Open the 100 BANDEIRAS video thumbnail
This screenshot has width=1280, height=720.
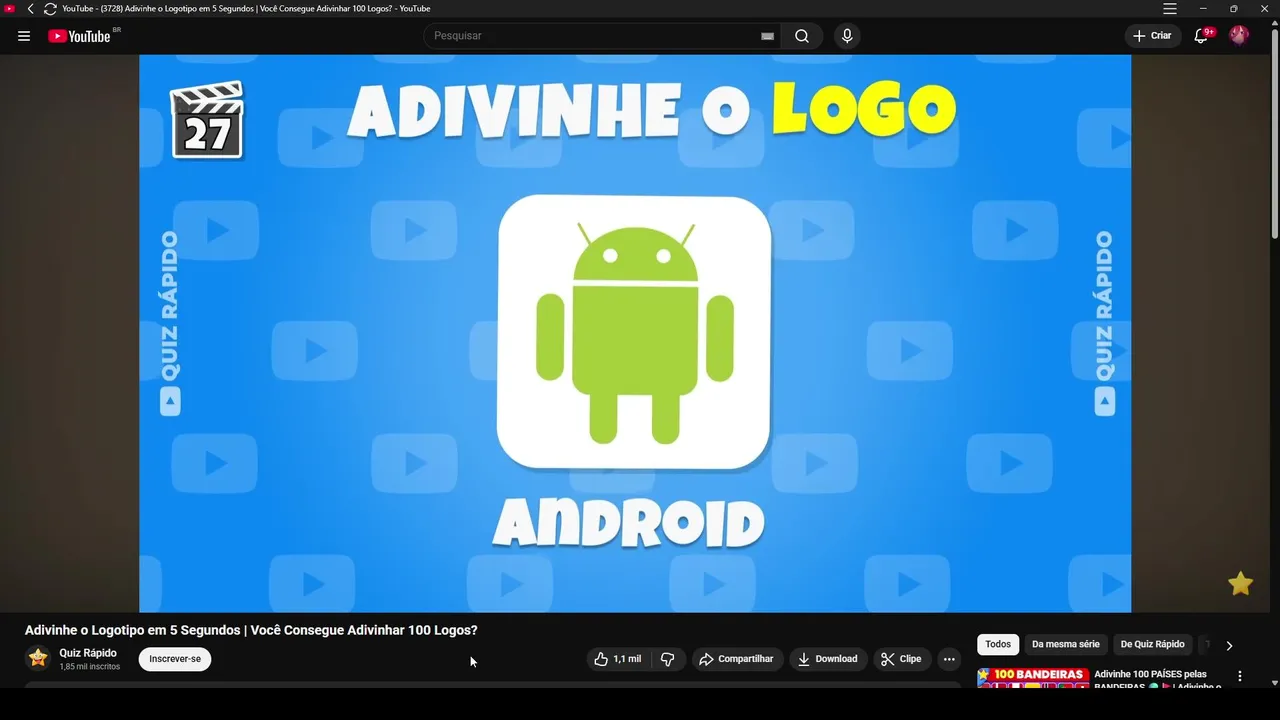(1033, 678)
